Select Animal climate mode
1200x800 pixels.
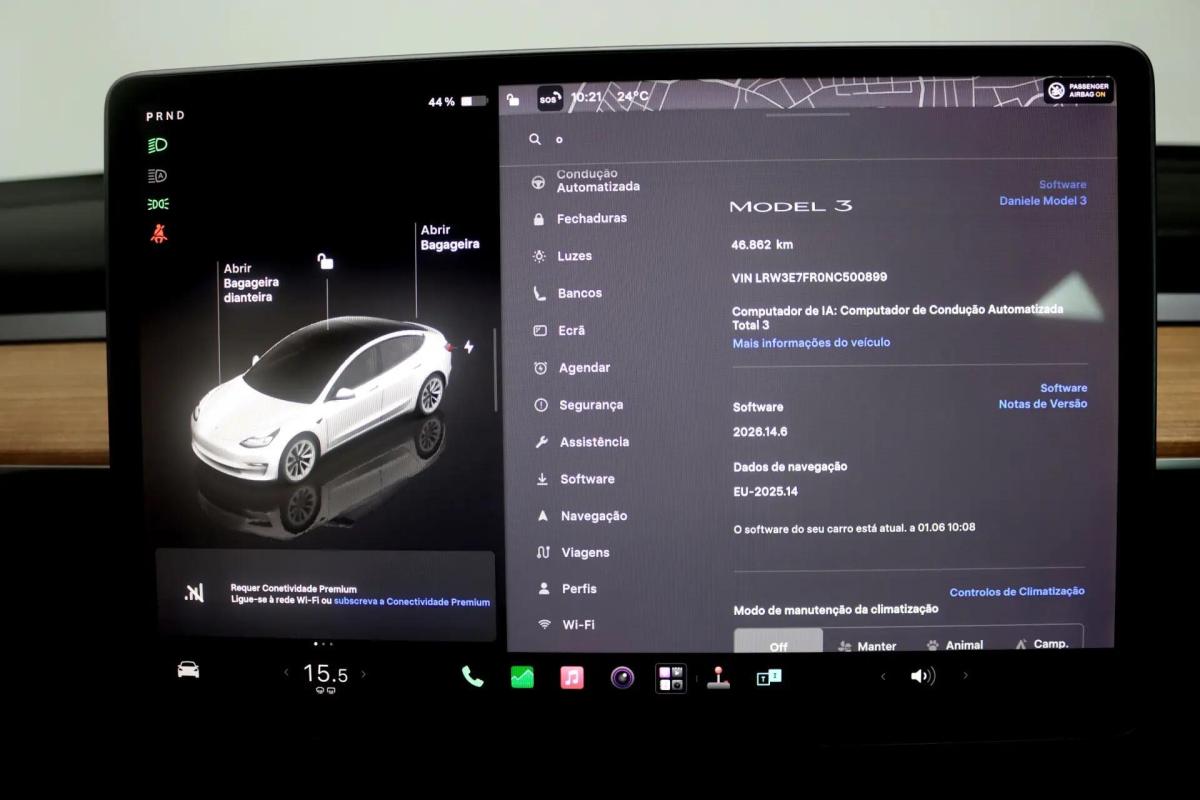954,645
